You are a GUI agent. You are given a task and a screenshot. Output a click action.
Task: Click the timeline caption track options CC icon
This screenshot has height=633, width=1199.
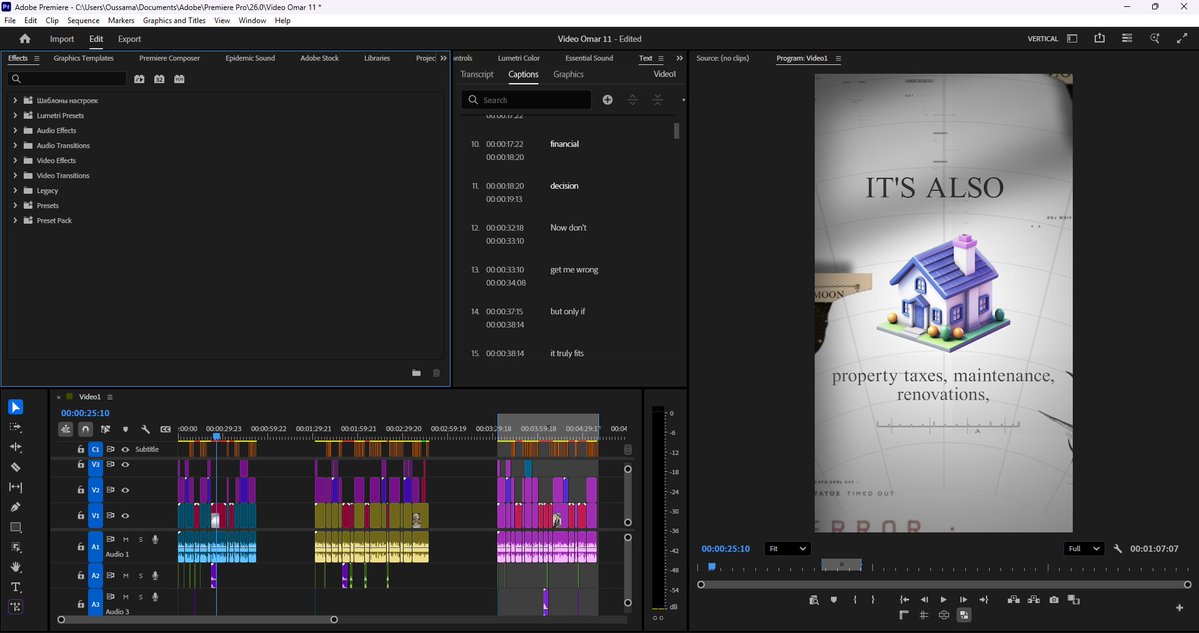(165, 430)
